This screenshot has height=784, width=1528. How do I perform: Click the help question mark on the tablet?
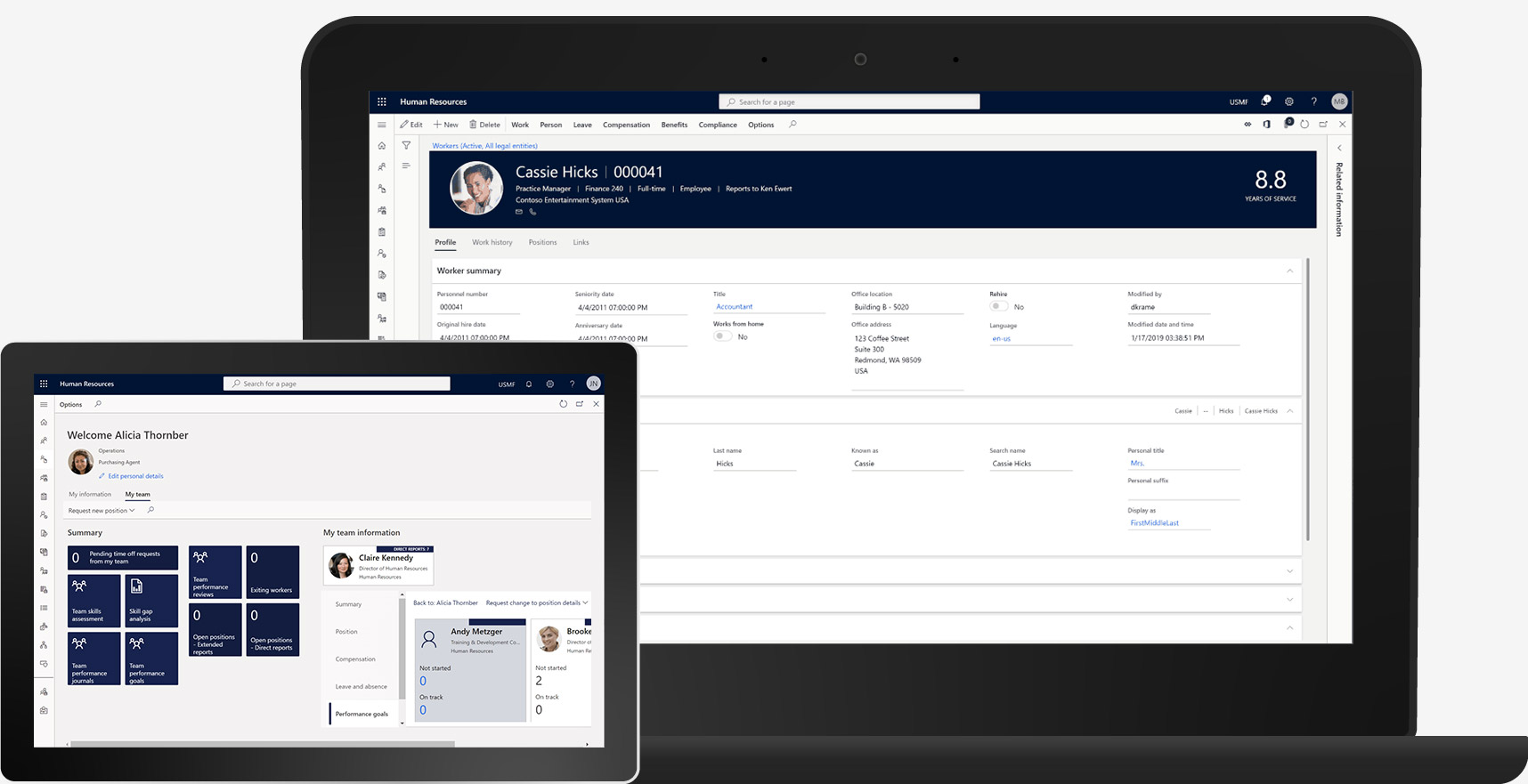[572, 384]
